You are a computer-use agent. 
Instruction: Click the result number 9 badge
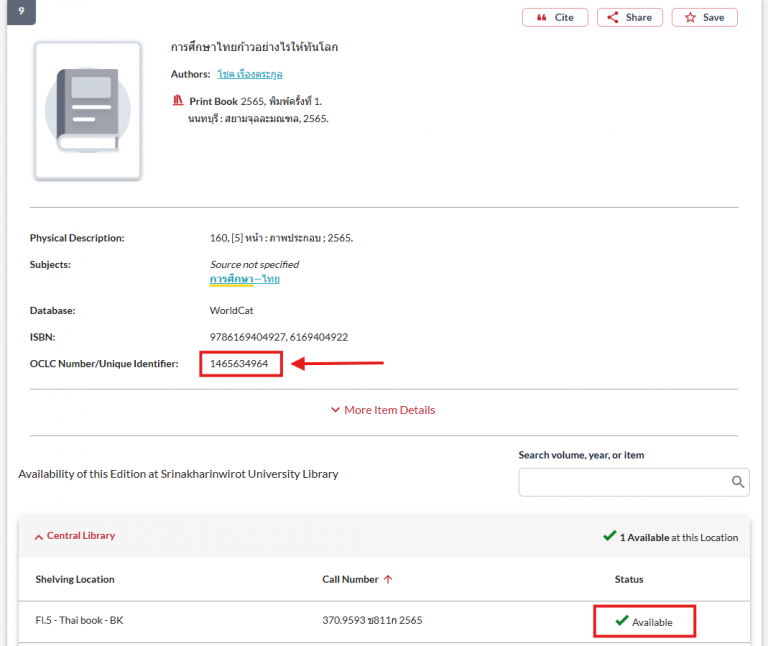coord(21,12)
